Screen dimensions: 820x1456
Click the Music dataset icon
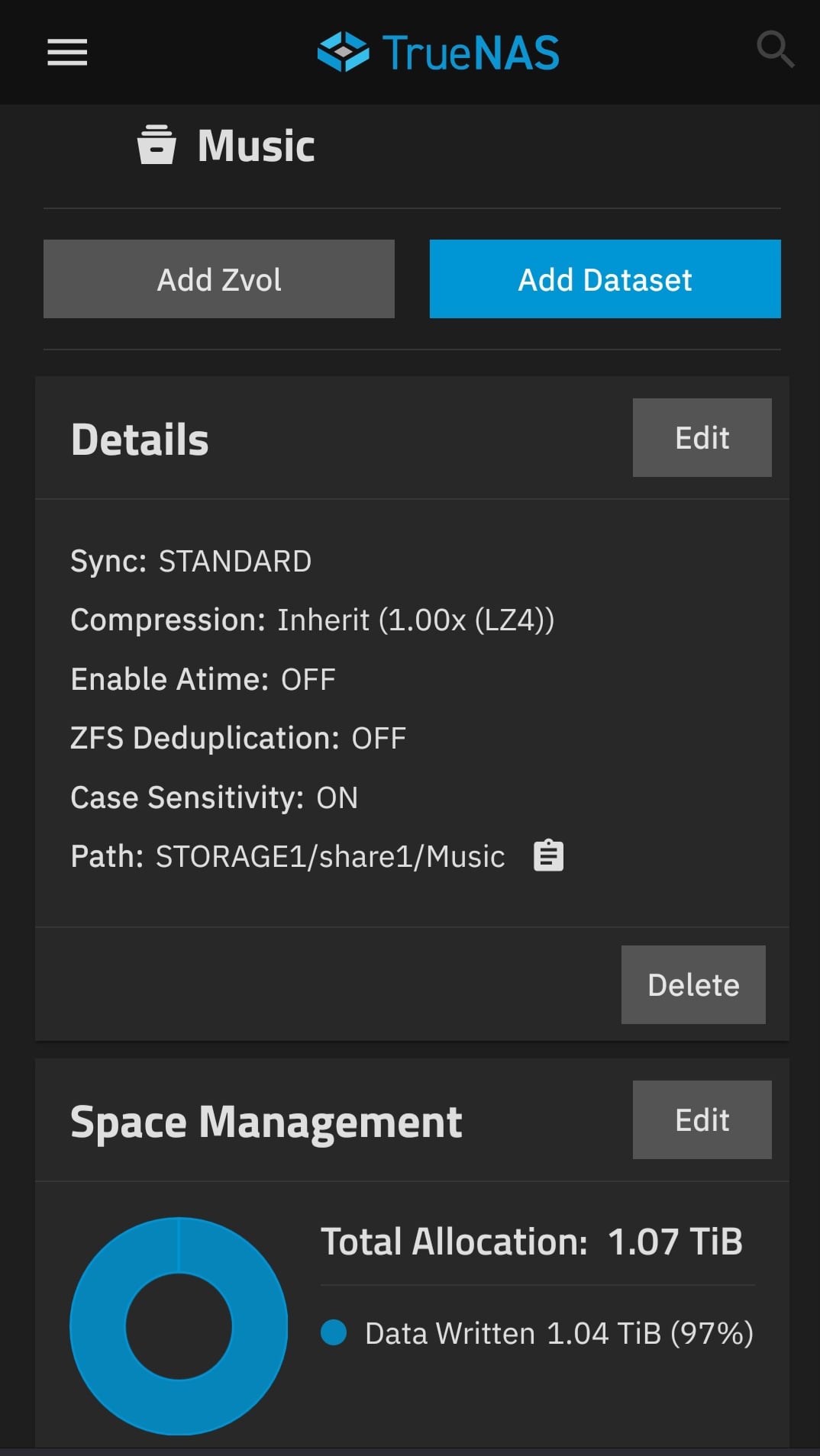pos(157,145)
